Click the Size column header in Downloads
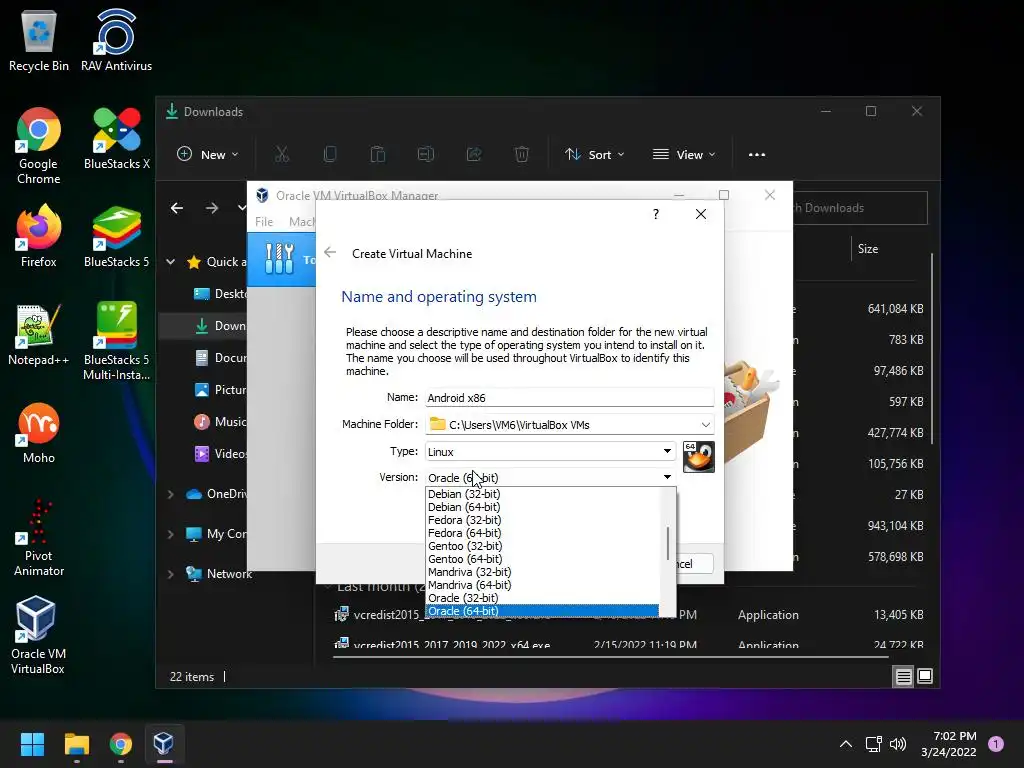The width and height of the screenshot is (1024, 768). (867, 249)
